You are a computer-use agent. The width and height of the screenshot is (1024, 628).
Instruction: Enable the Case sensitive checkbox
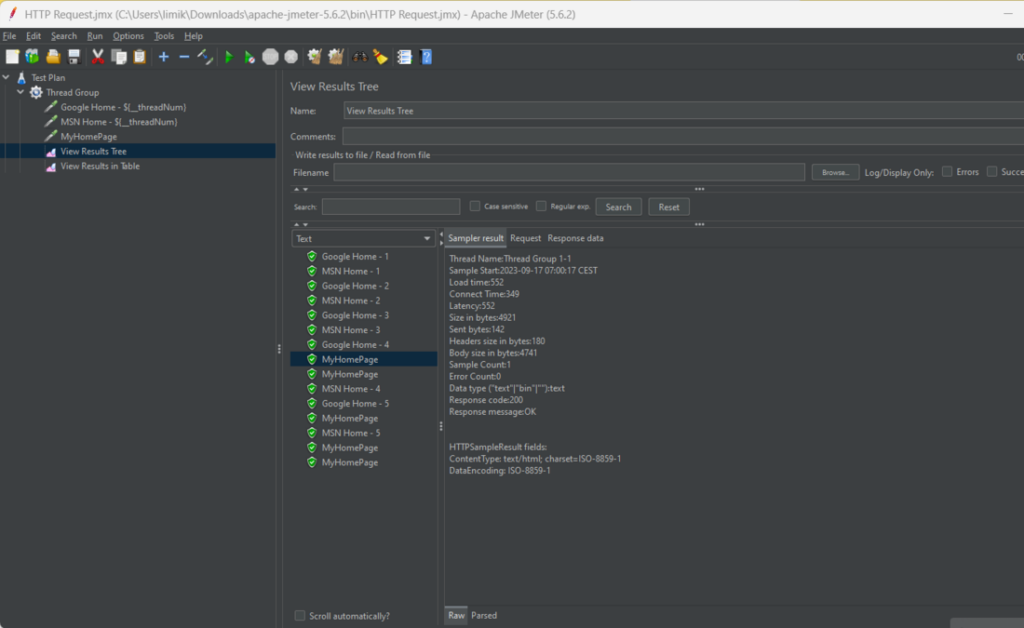coord(475,206)
